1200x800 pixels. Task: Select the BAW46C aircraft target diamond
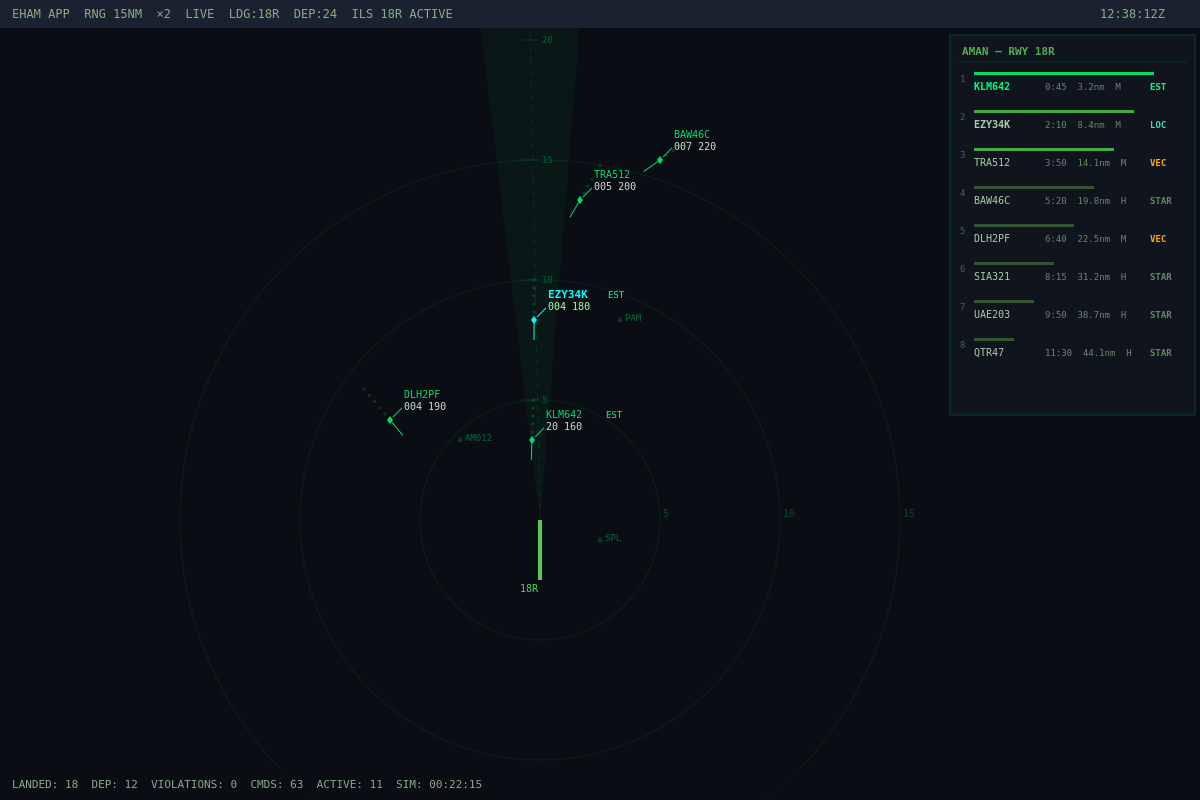660,160
